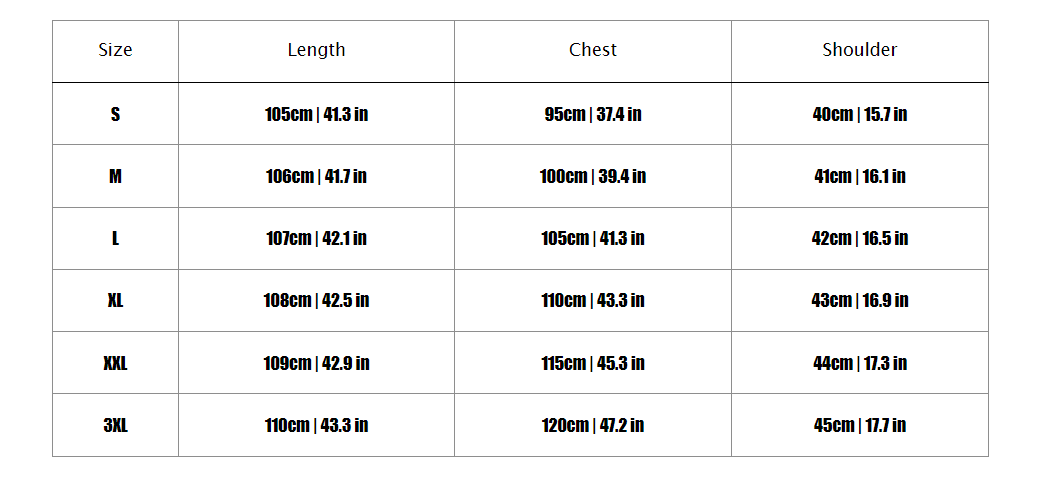Click the 107cm | 42.1 in length cell
Viewport: 1062px width, 487px height.
[x=316, y=238]
